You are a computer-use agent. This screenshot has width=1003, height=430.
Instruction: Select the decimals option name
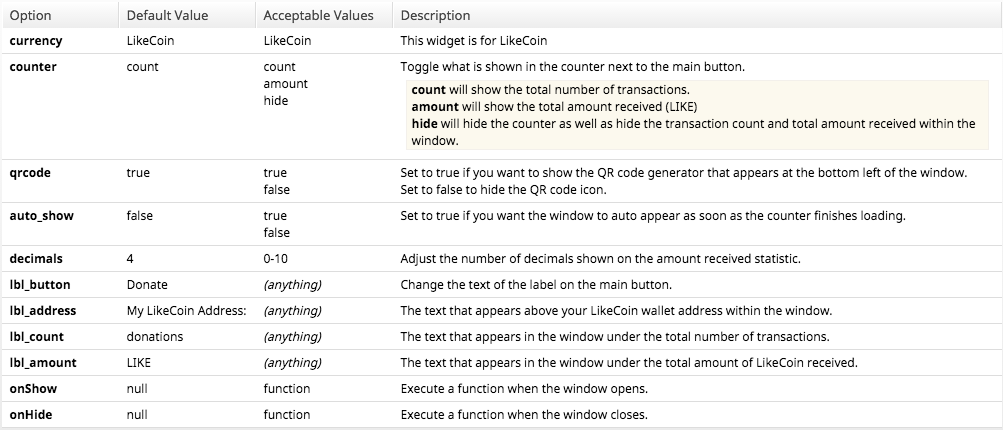(36, 259)
